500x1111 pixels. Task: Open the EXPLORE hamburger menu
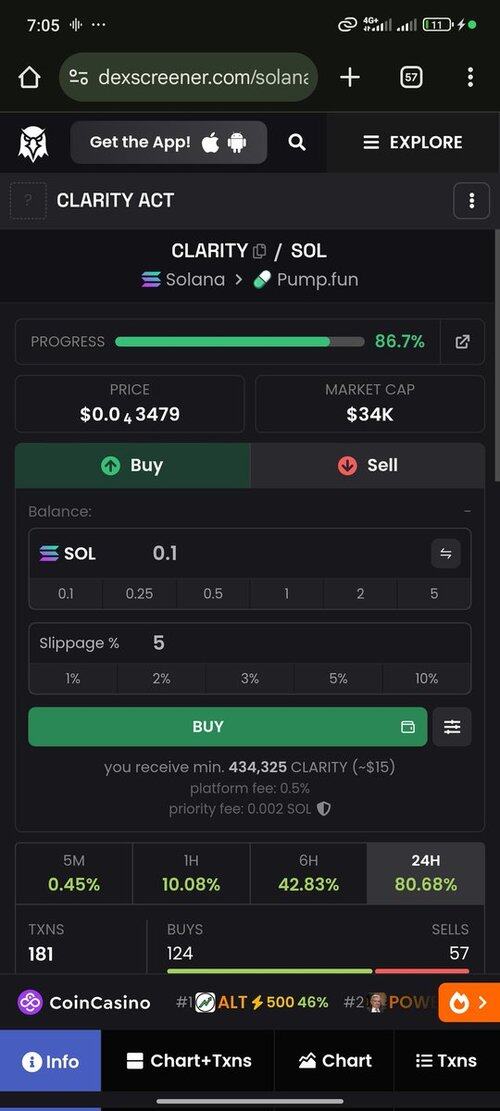click(413, 142)
